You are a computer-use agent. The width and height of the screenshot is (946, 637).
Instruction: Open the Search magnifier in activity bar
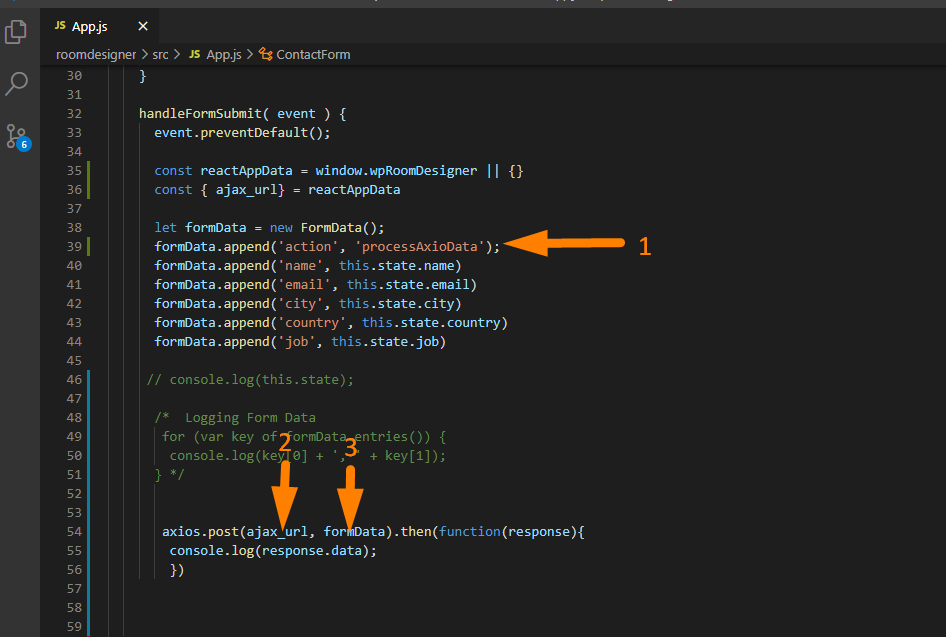(x=16, y=84)
